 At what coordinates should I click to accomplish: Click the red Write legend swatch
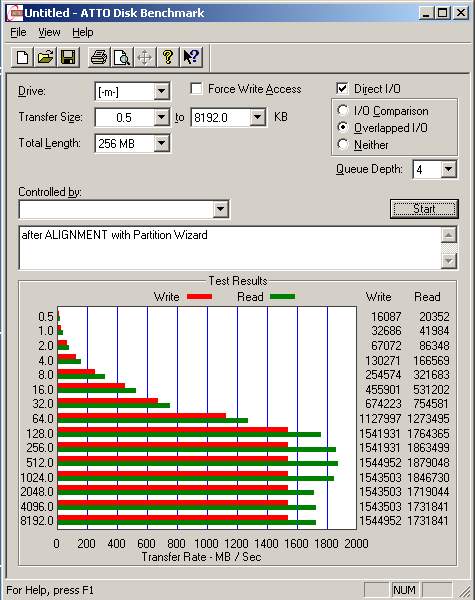199,297
